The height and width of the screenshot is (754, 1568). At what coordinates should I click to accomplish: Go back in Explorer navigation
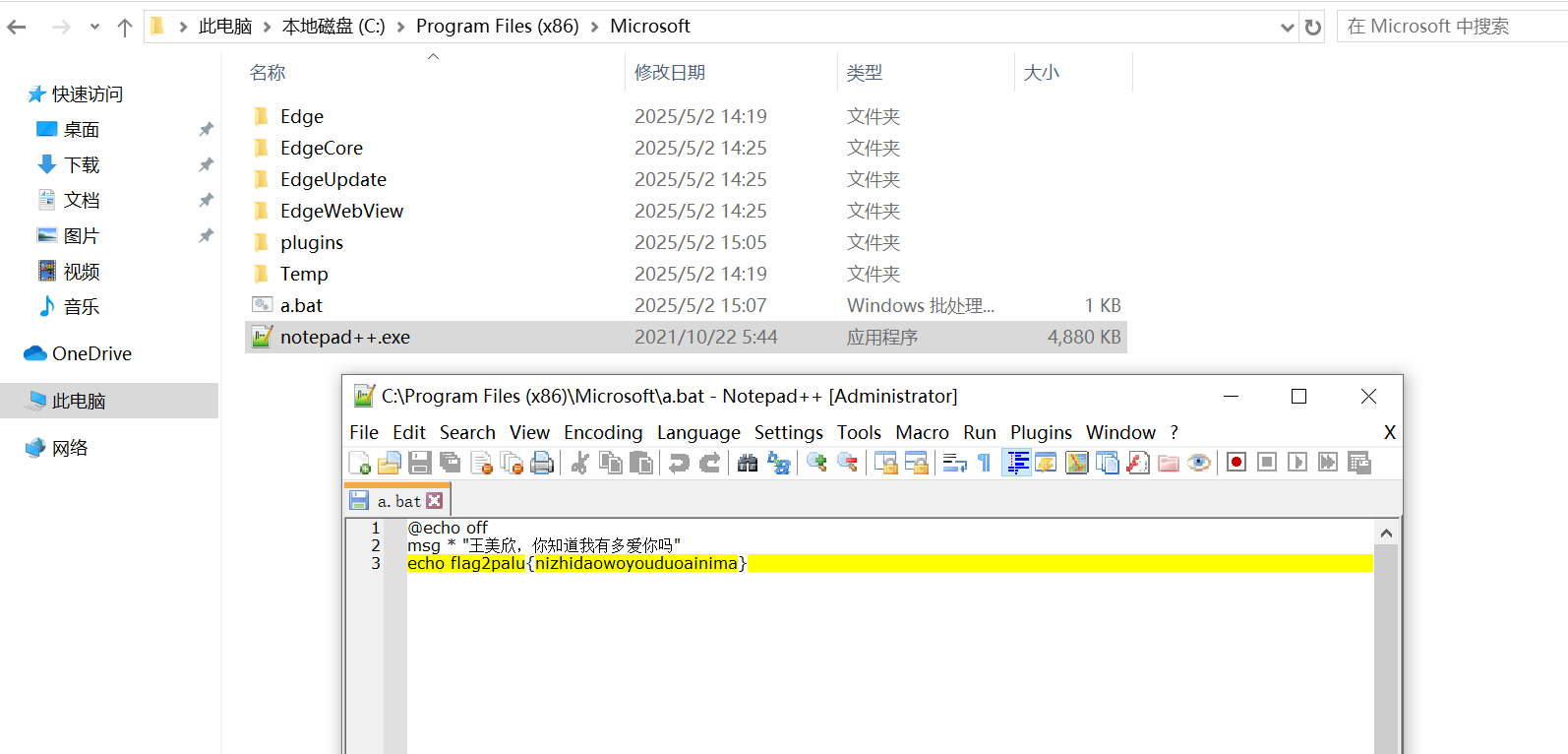click(17, 27)
